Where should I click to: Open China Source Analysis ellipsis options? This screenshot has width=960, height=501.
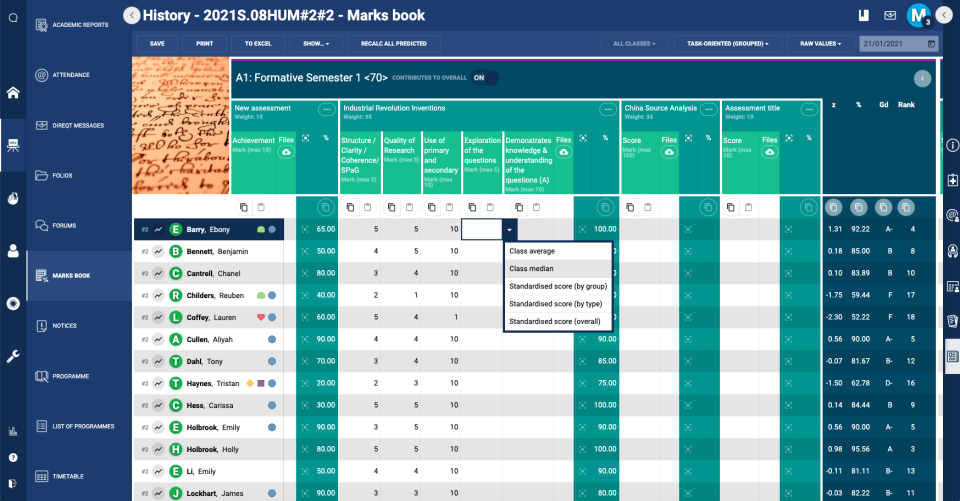tap(708, 110)
